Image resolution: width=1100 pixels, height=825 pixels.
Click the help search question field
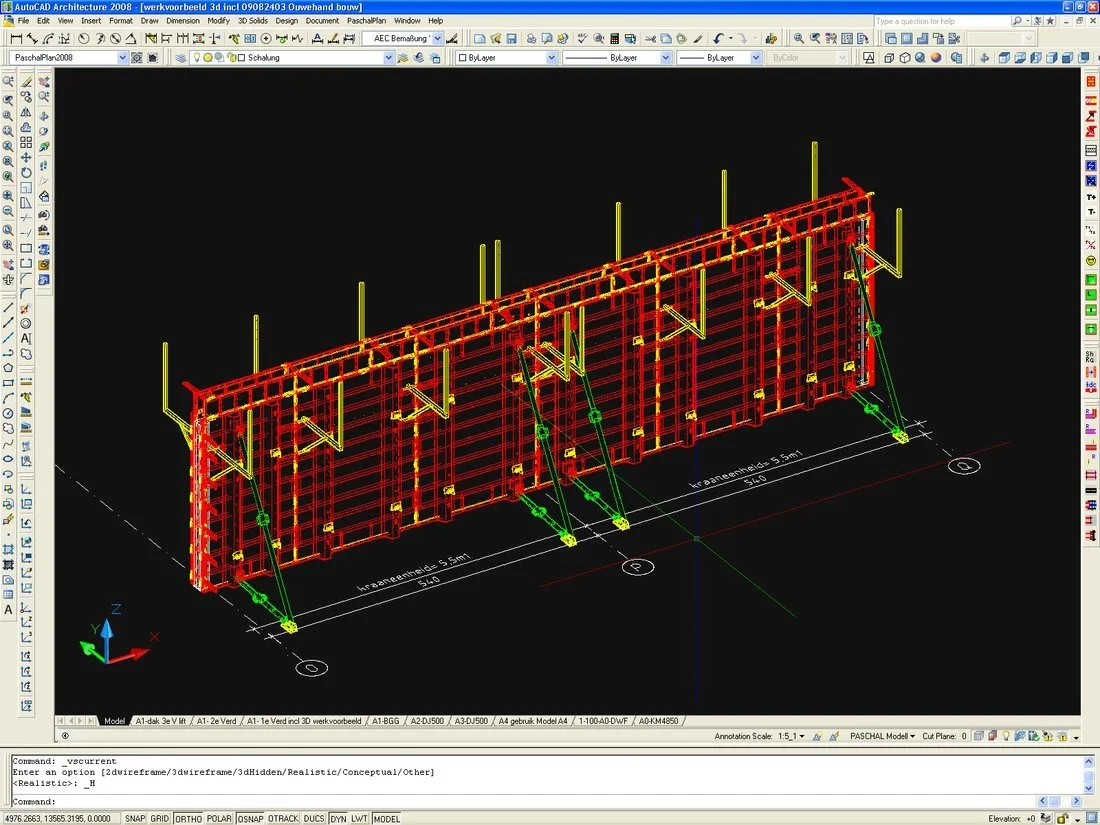click(942, 21)
